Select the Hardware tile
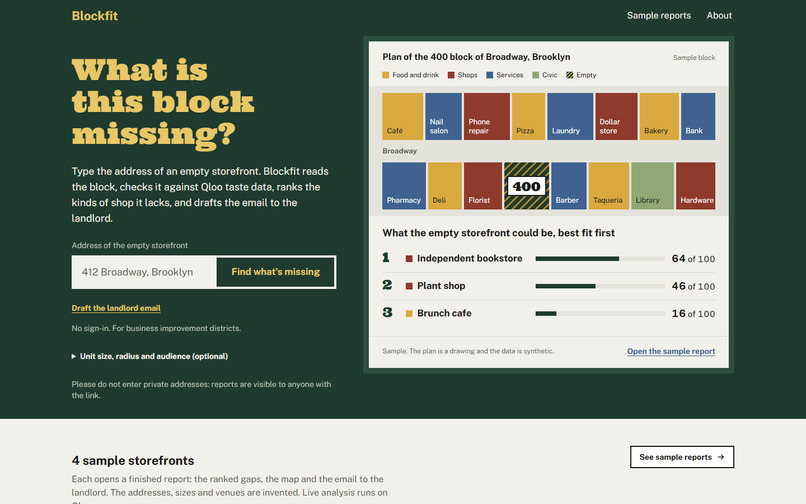This screenshot has height=504, width=806. click(x=695, y=186)
